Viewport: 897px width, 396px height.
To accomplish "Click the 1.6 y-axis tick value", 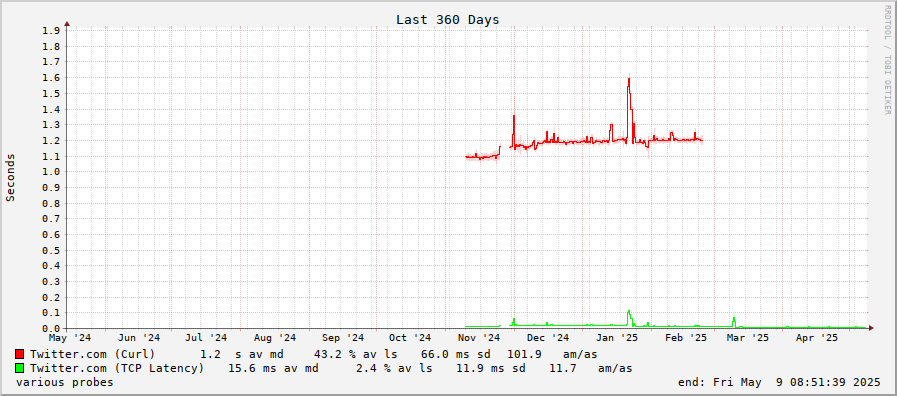I will click(51, 77).
